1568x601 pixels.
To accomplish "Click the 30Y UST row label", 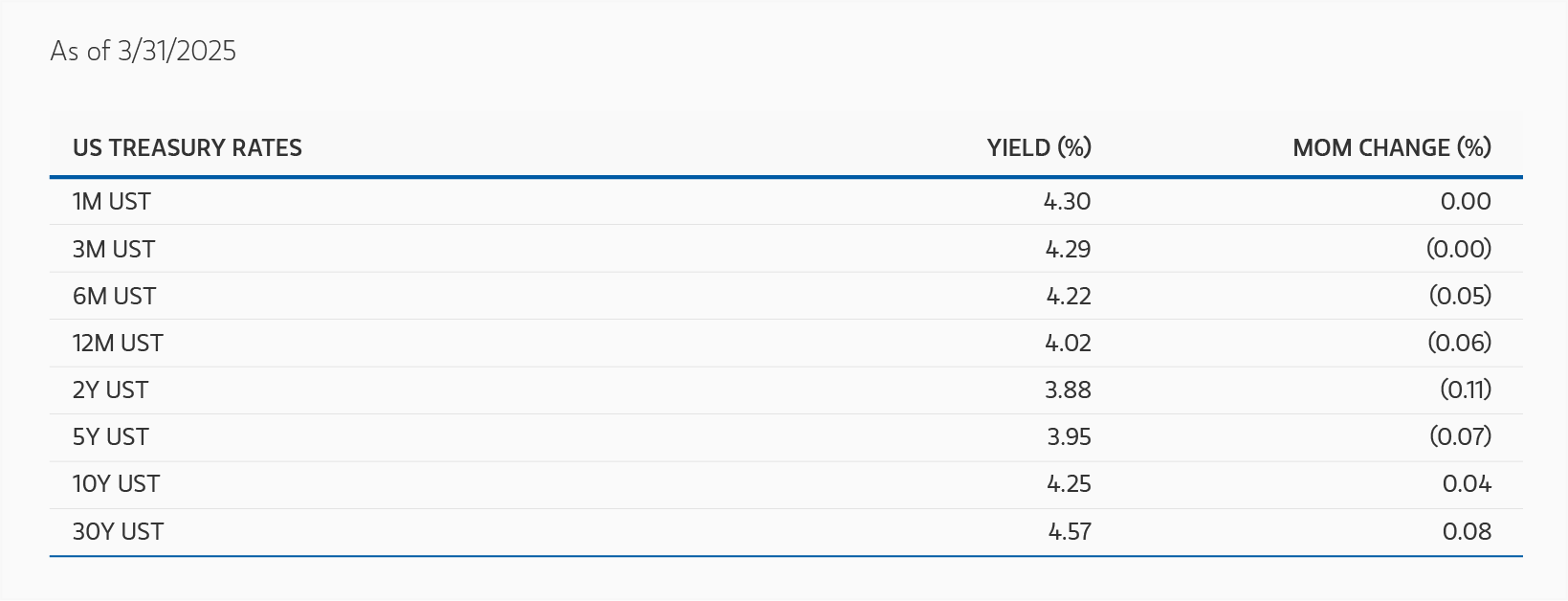I will [x=118, y=532].
